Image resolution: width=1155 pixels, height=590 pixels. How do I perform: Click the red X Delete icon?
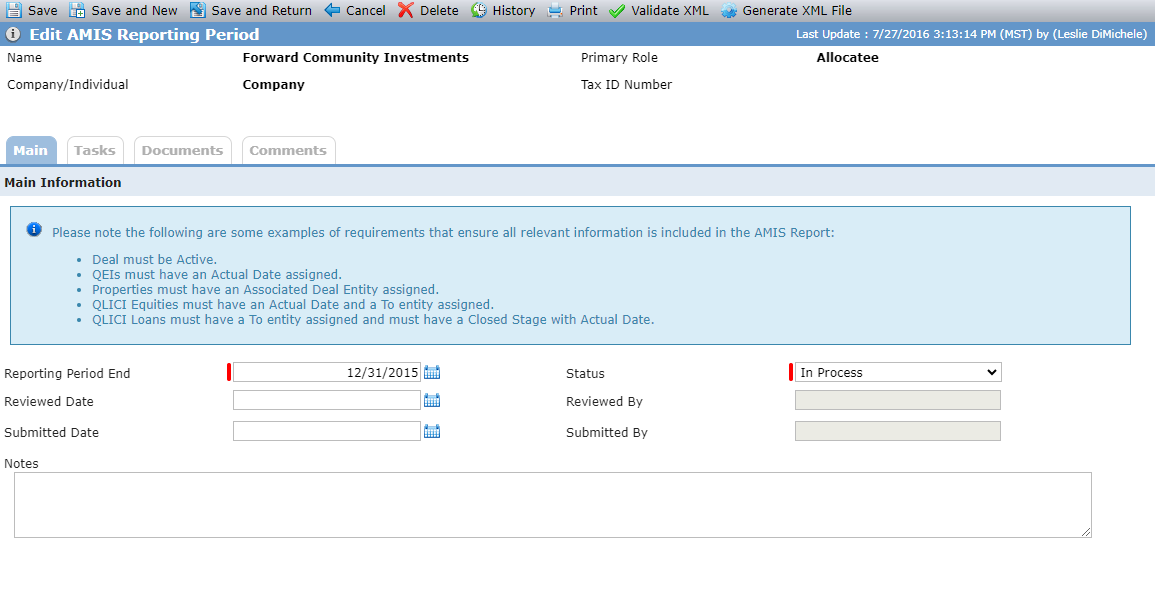tap(406, 10)
